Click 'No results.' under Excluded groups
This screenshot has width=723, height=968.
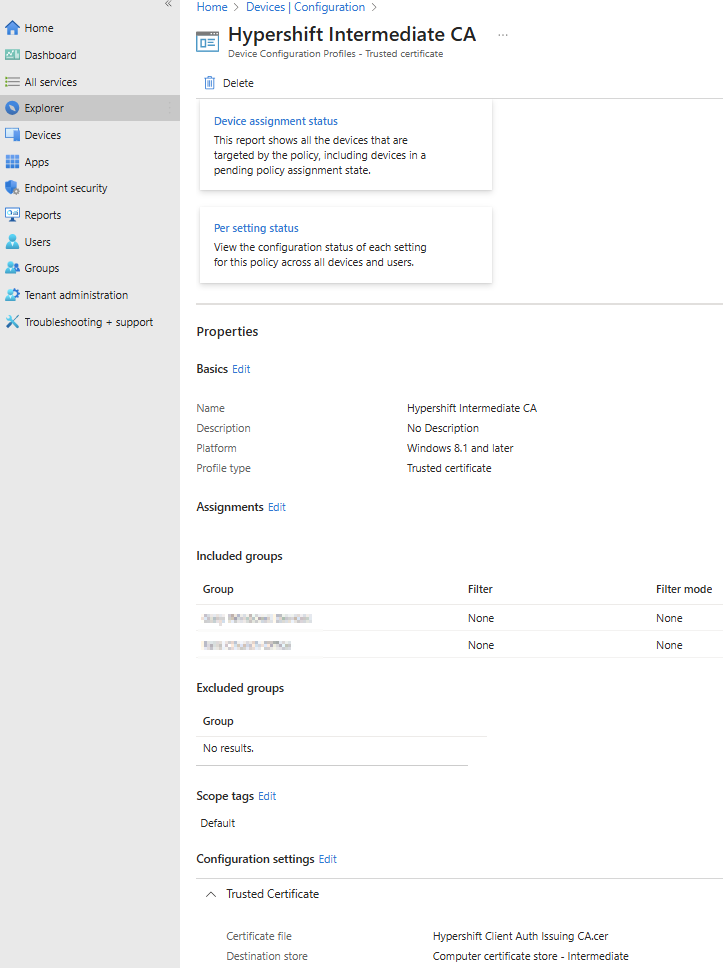228,748
